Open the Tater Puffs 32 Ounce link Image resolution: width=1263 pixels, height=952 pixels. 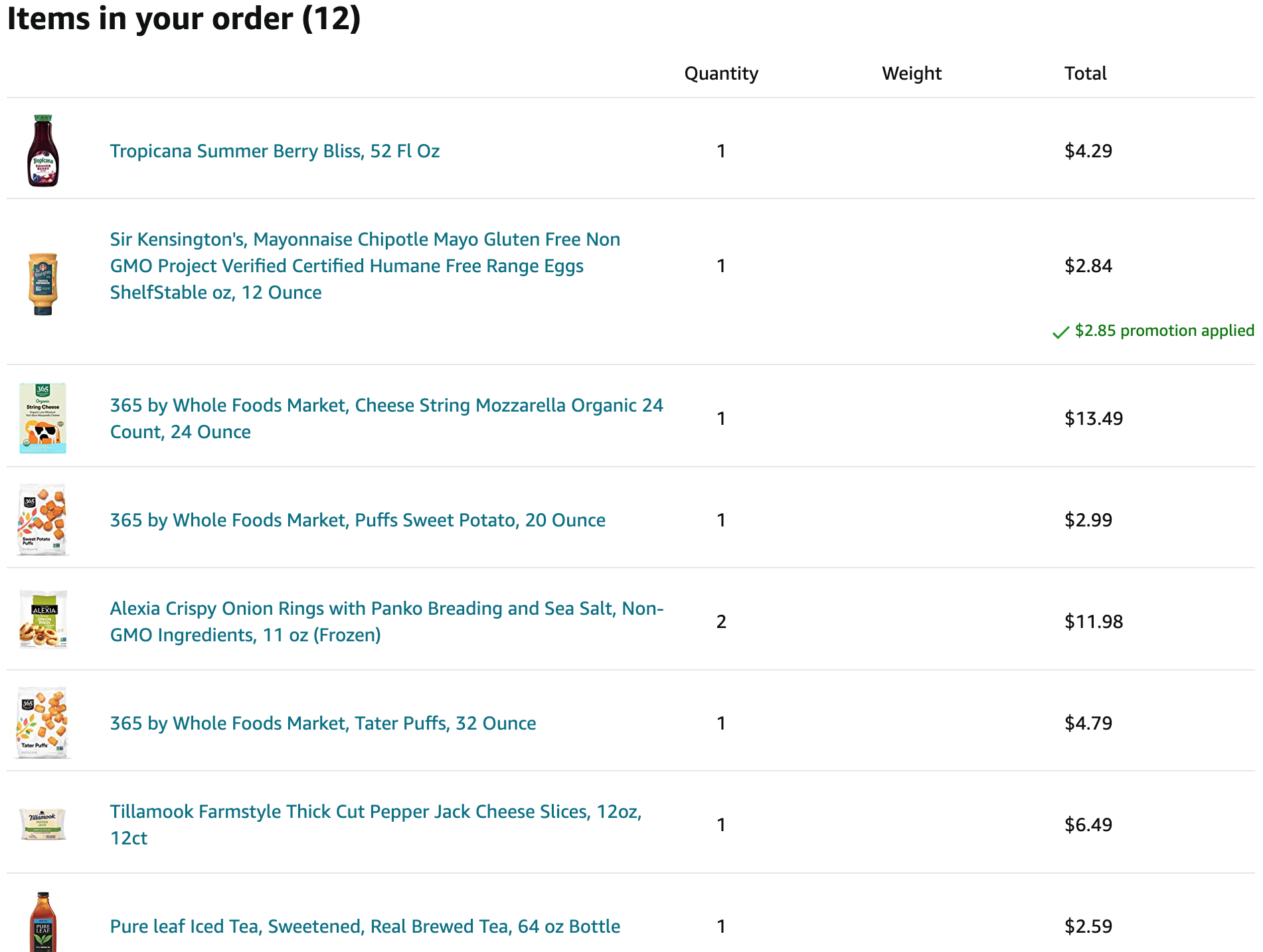(x=323, y=723)
